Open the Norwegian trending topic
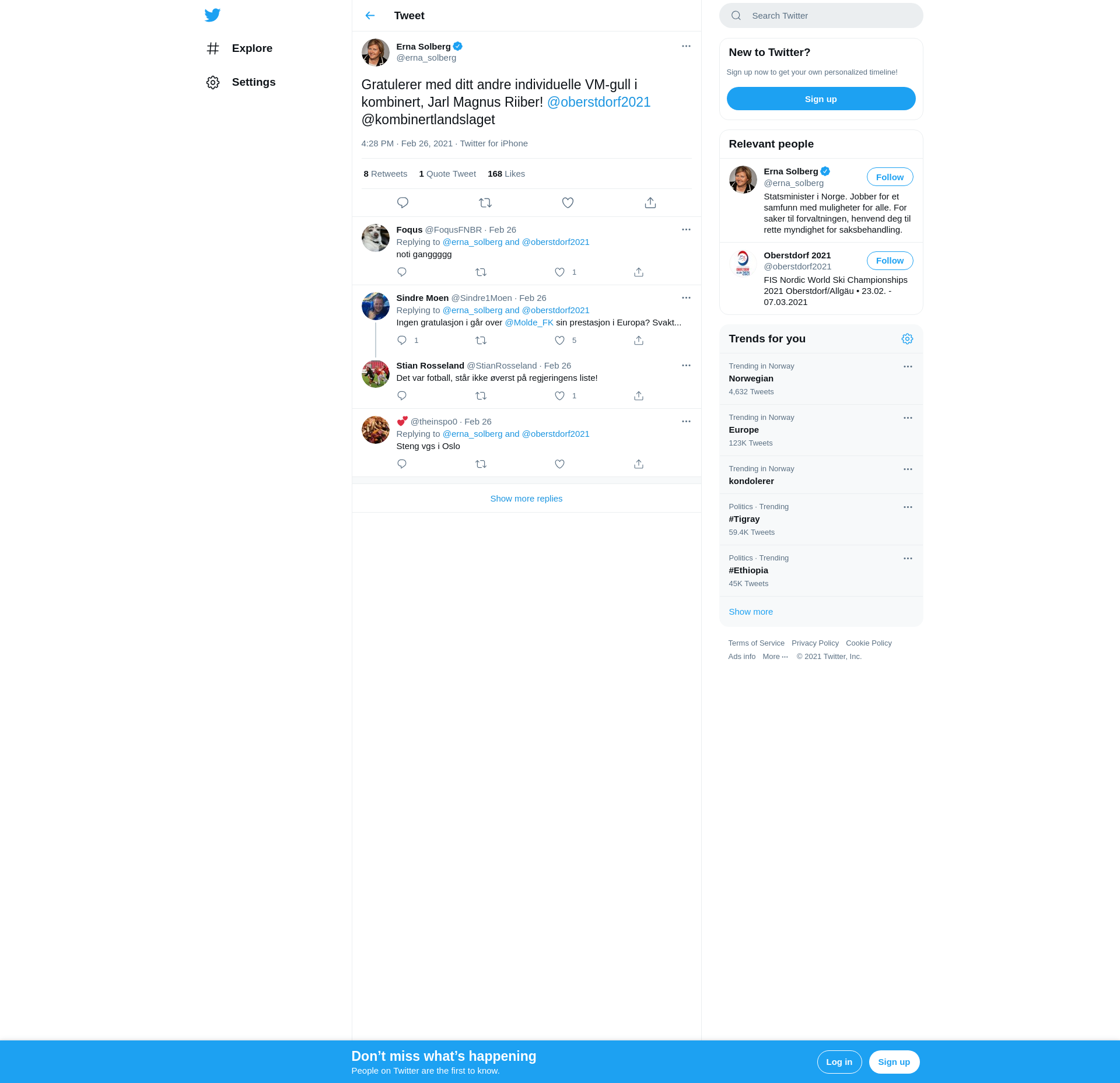This screenshot has width=1120, height=1083. tap(821, 379)
